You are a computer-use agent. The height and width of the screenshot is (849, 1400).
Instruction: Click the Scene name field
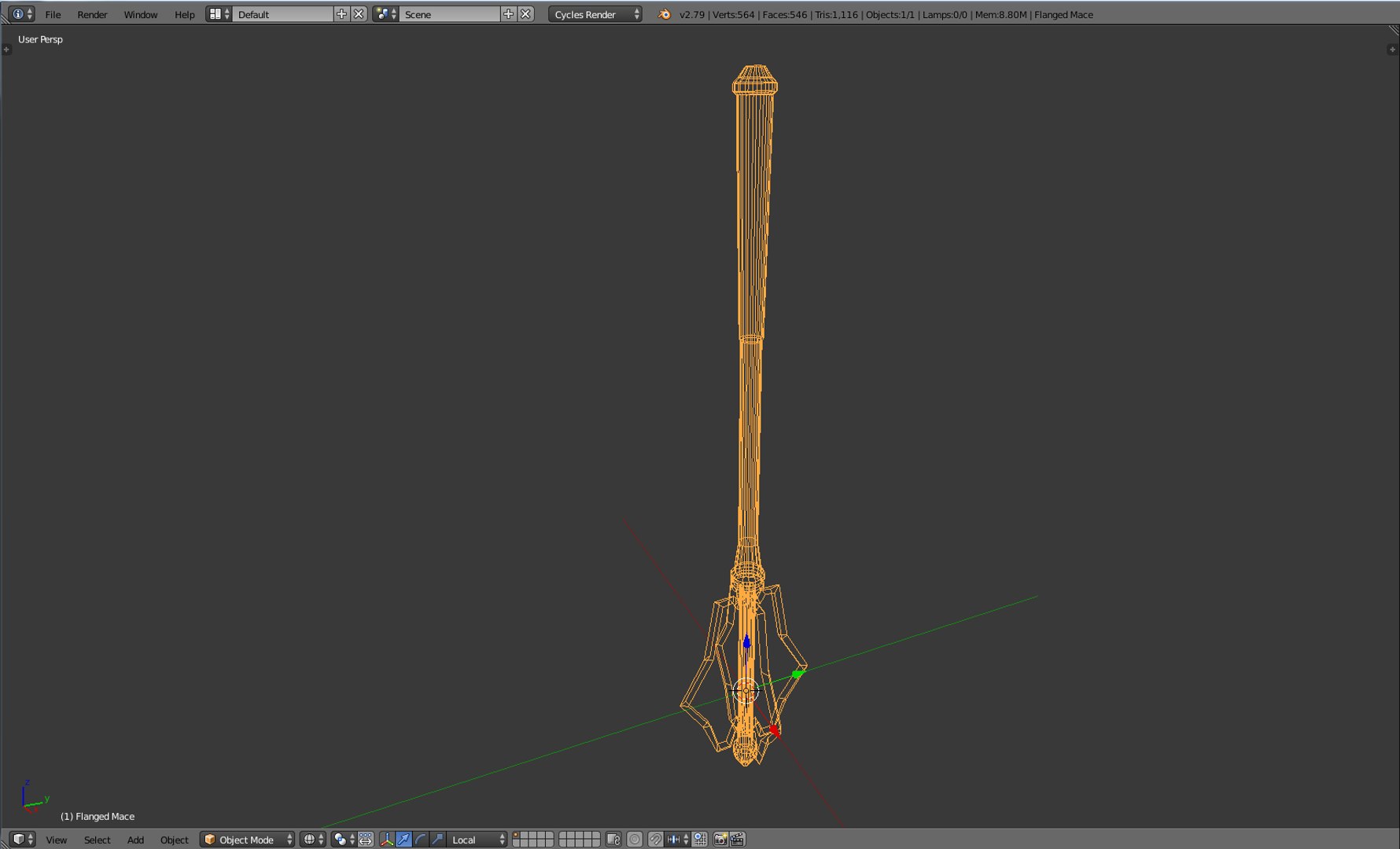[x=450, y=14]
